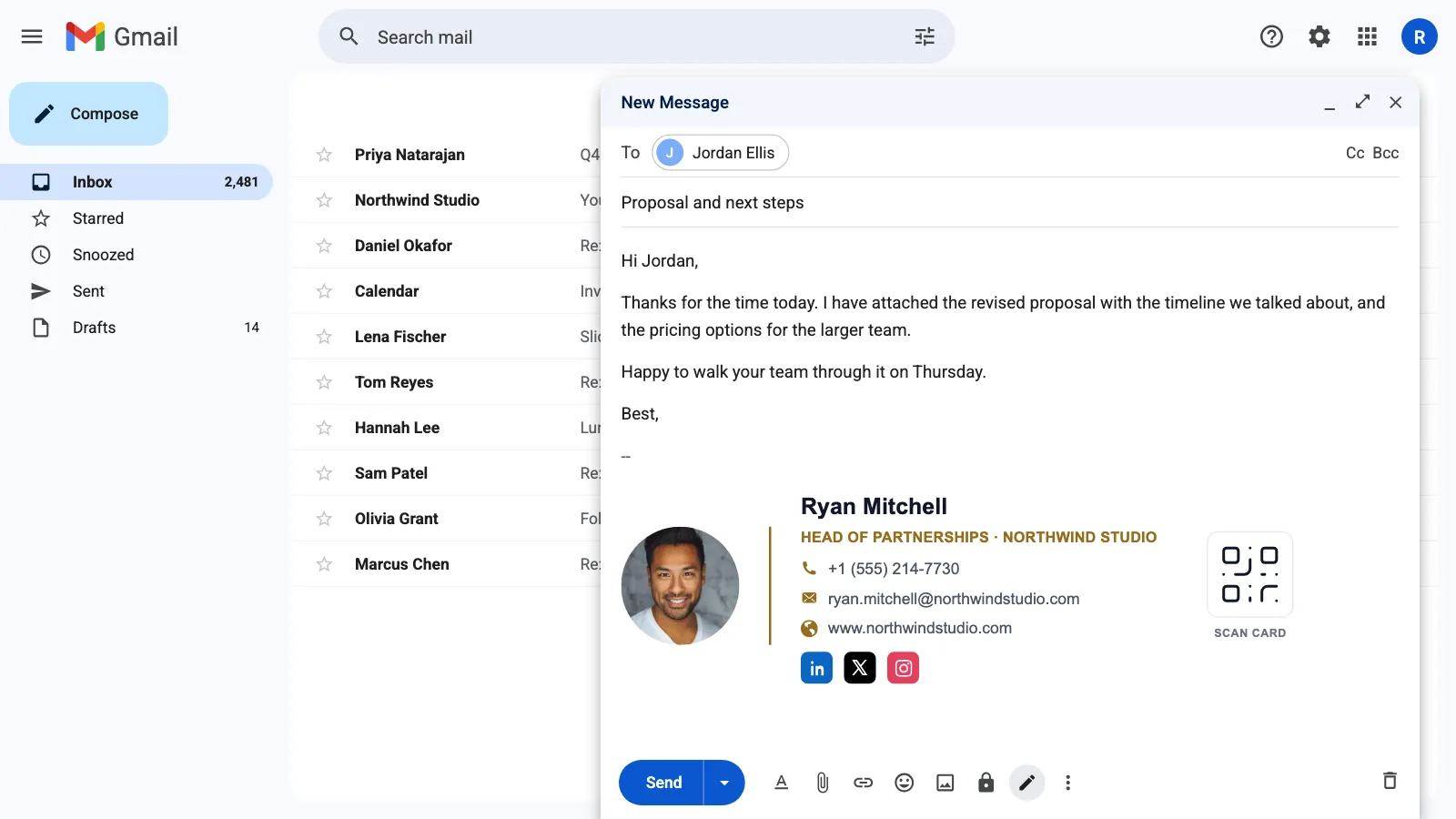
Task: Send the message with Send button
Action: pos(662,783)
